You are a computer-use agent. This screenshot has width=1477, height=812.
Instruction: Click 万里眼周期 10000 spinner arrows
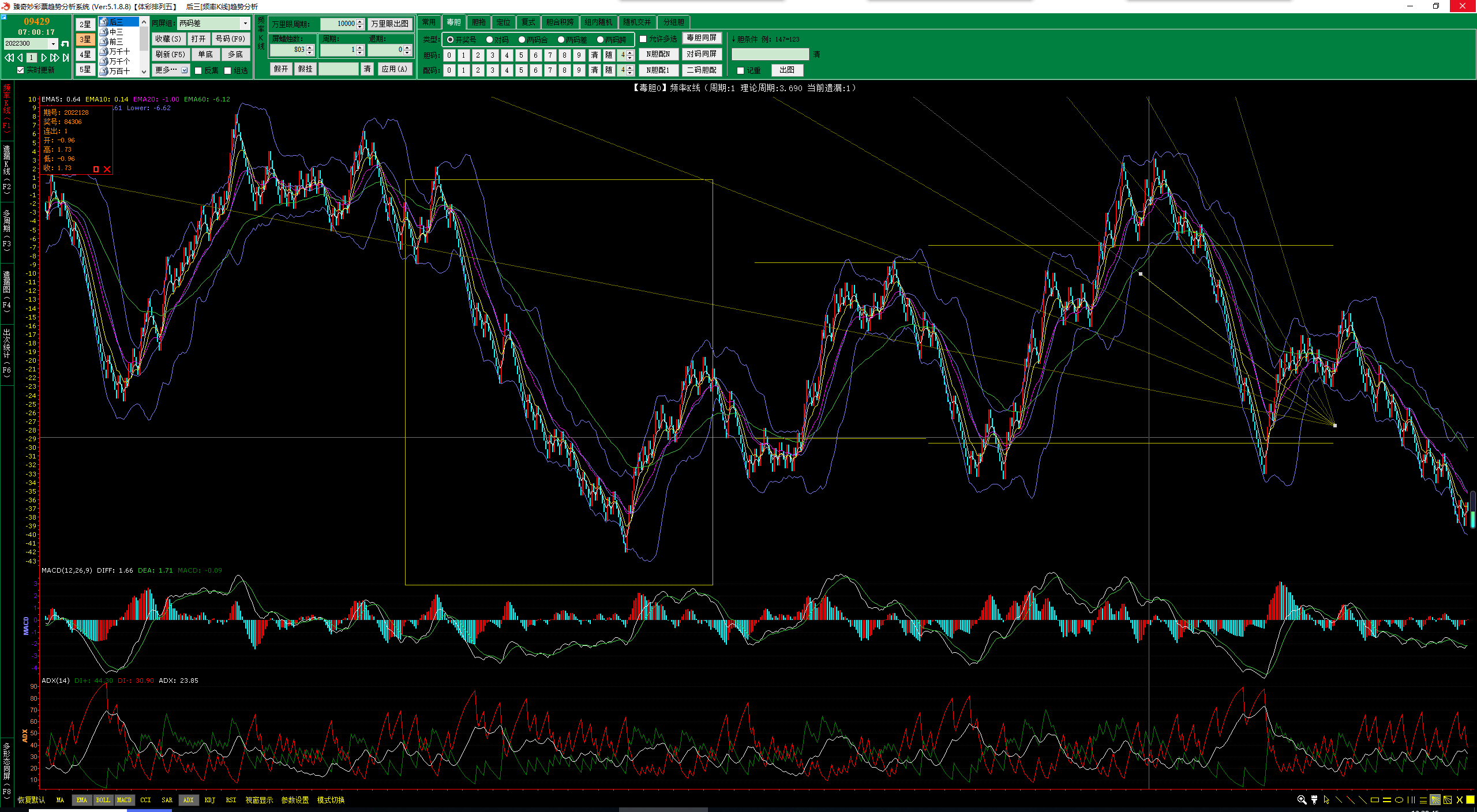361,24
